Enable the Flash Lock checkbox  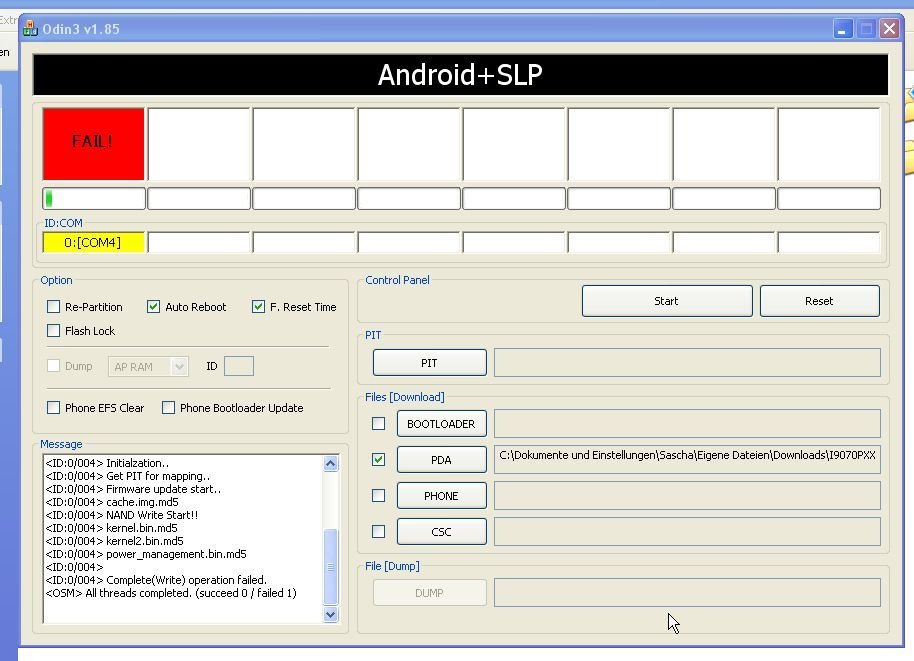point(54,330)
